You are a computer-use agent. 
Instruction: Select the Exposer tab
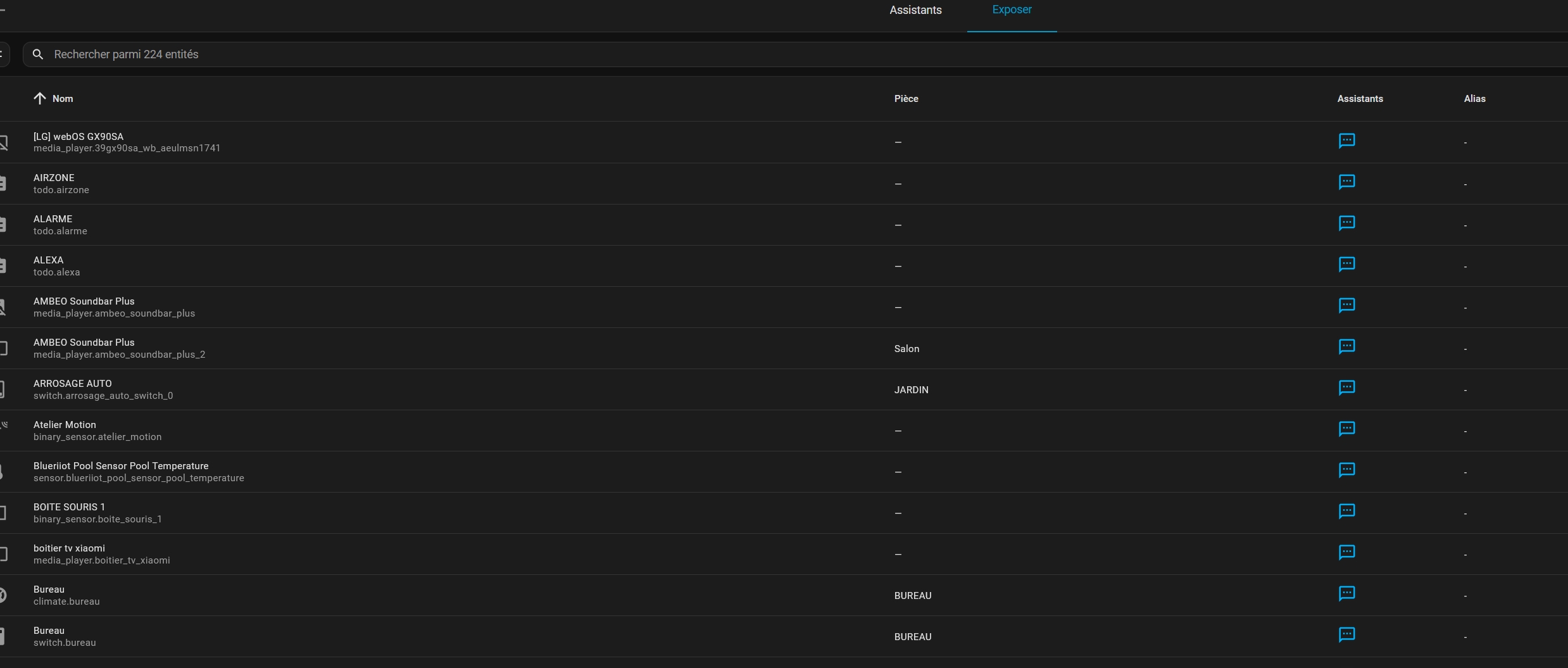click(1012, 9)
